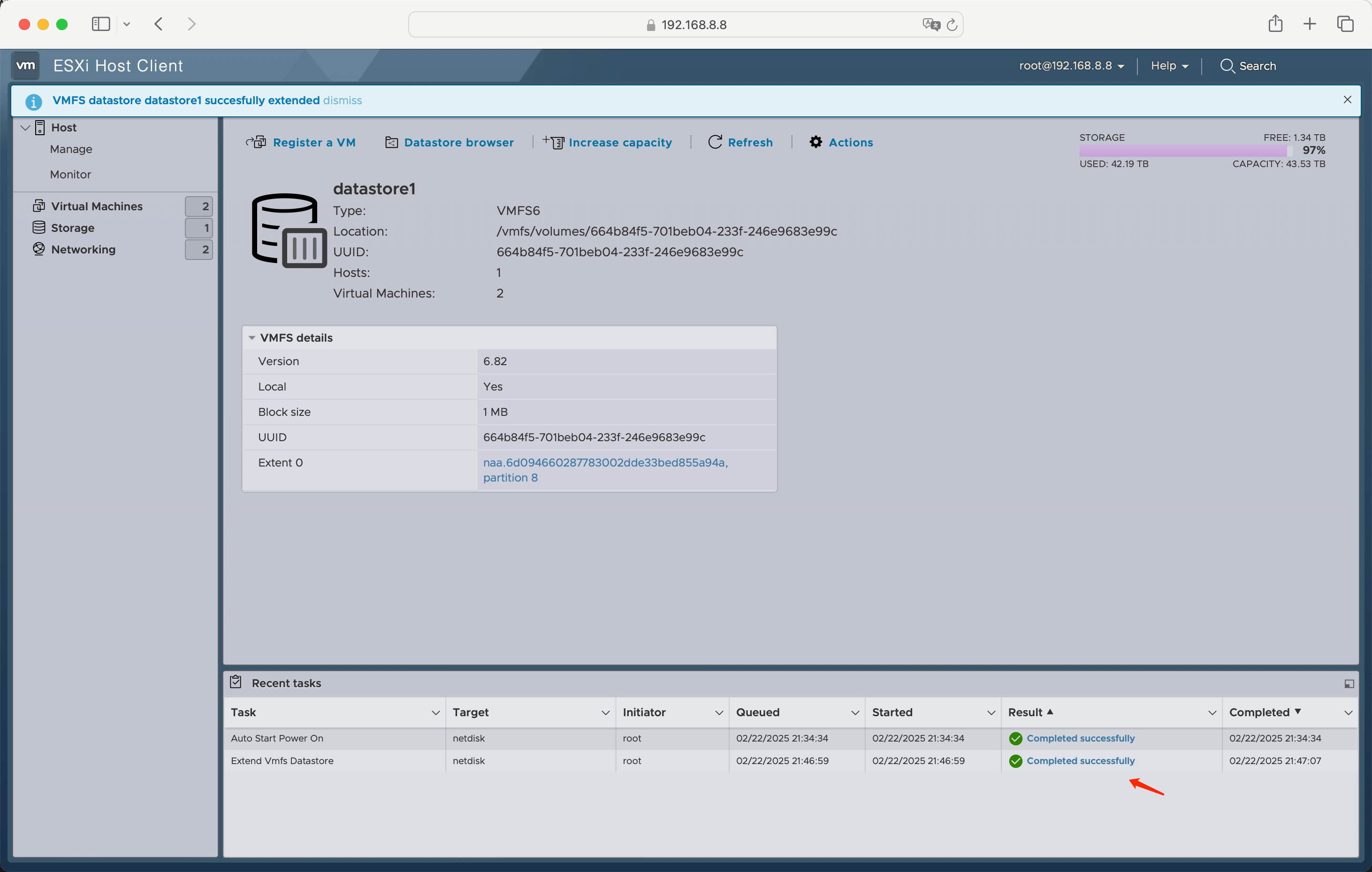
Task: Minimize the Recent tasks panel
Action: pos(1349,684)
